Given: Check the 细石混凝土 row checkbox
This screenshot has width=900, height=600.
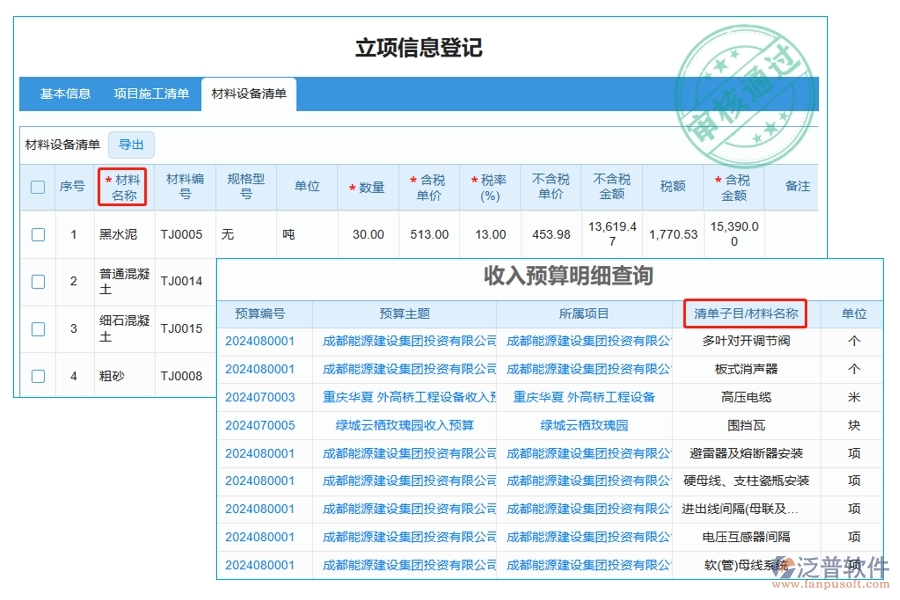Looking at the screenshot, I should click(x=37, y=329).
